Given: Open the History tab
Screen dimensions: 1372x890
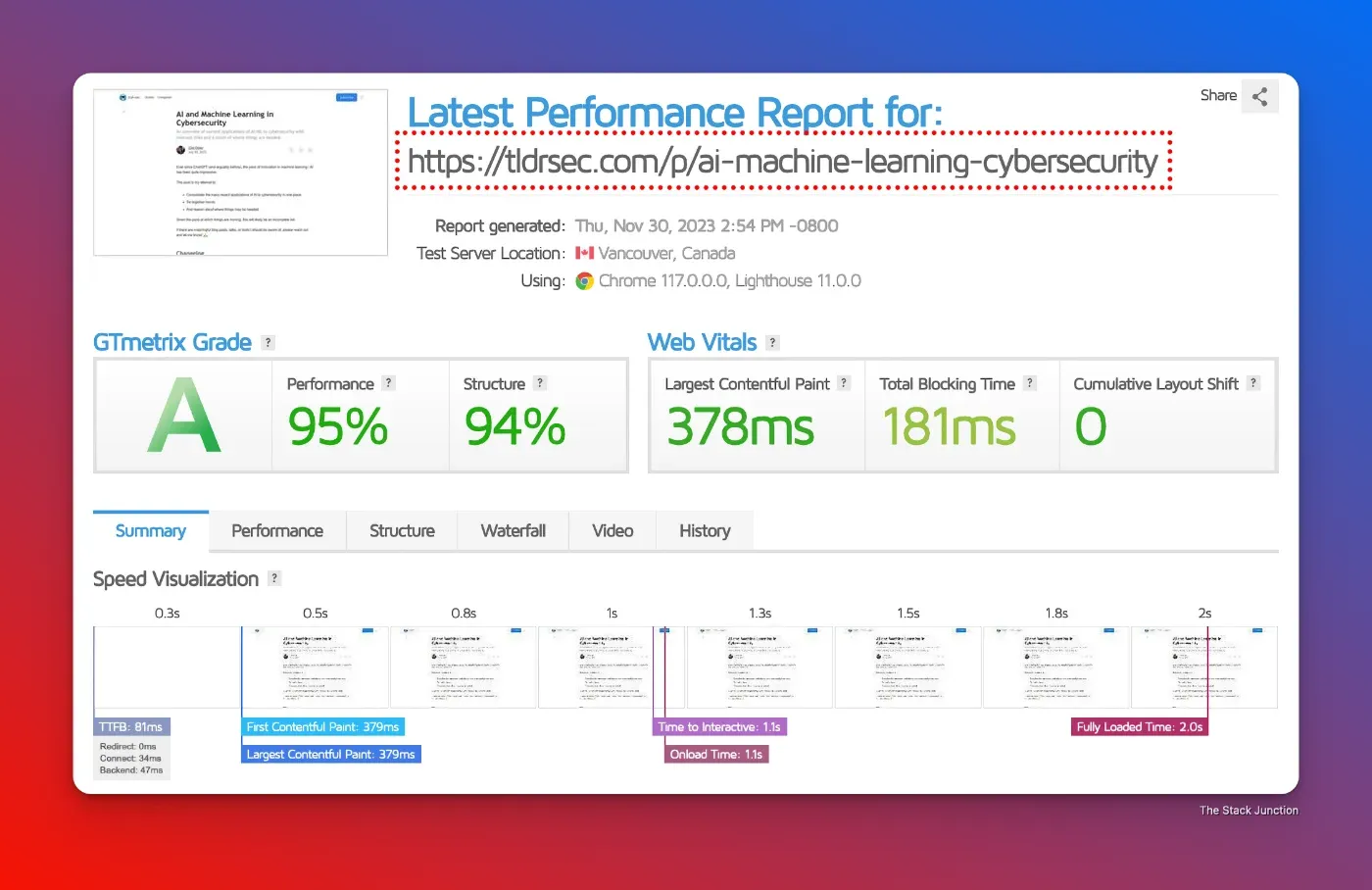Looking at the screenshot, I should click(704, 530).
